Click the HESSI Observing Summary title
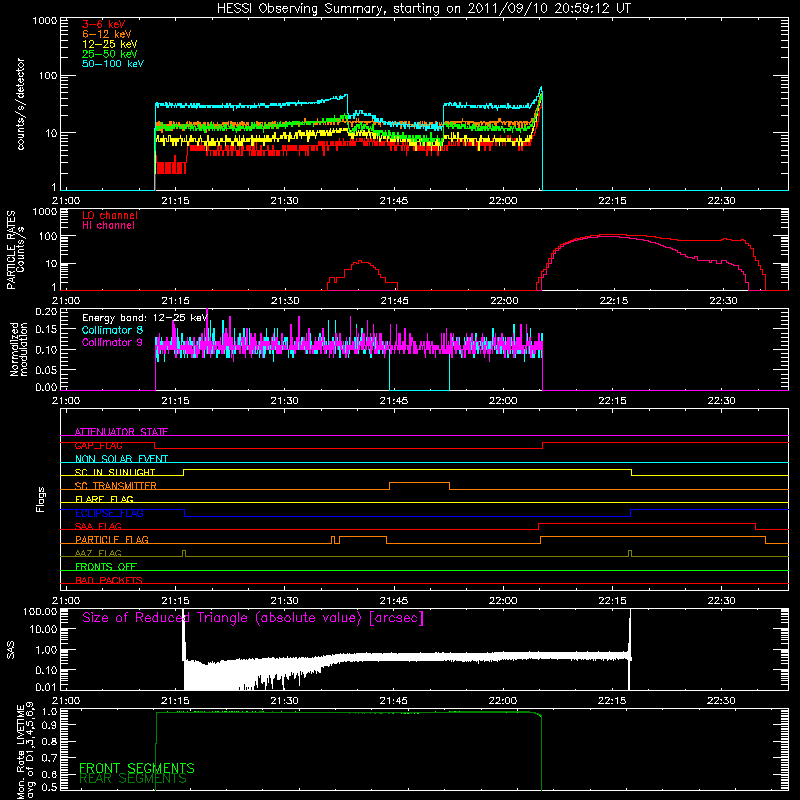The image size is (800, 800). coord(424,9)
